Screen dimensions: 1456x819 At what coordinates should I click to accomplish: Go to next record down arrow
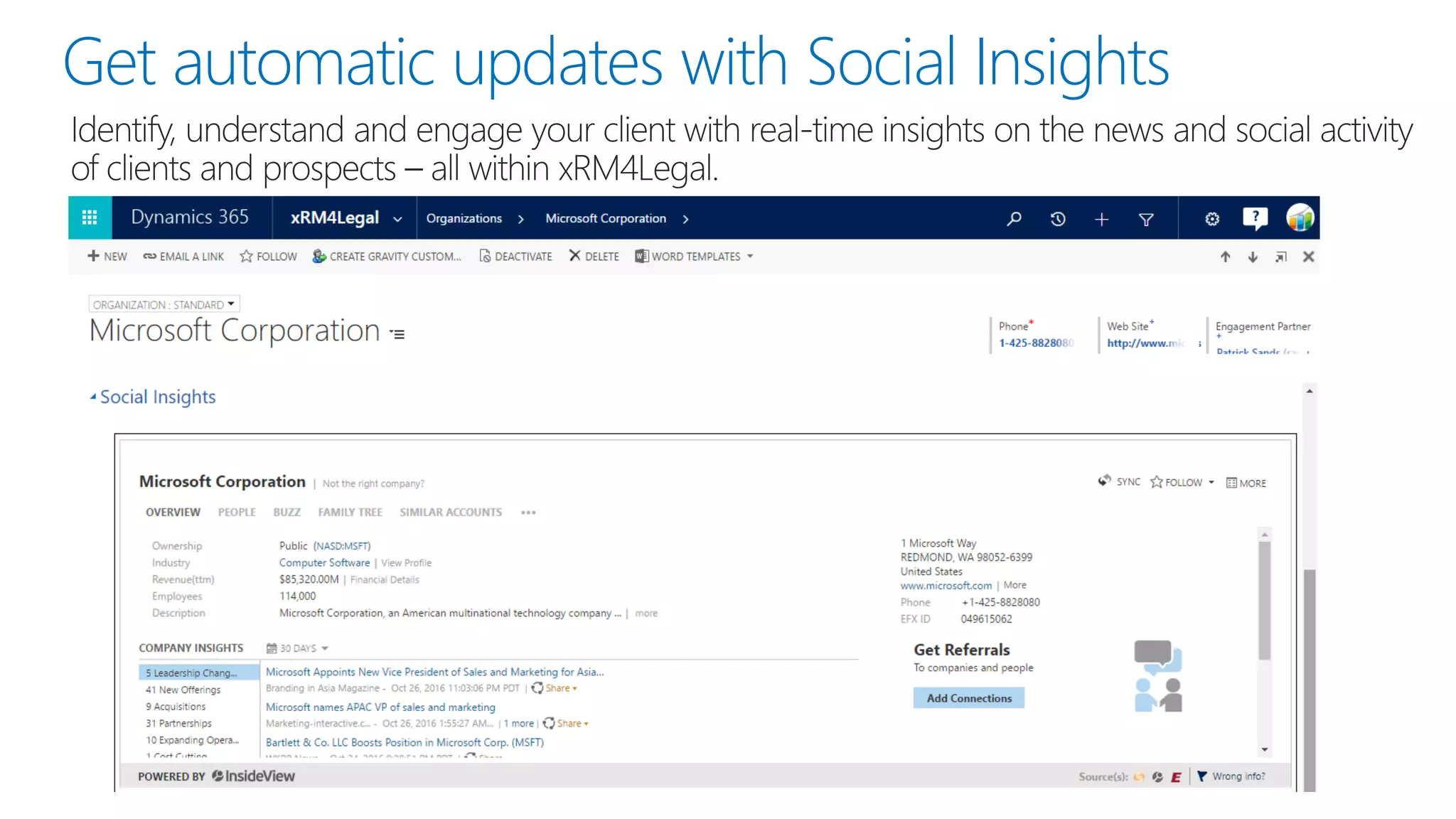1253,257
